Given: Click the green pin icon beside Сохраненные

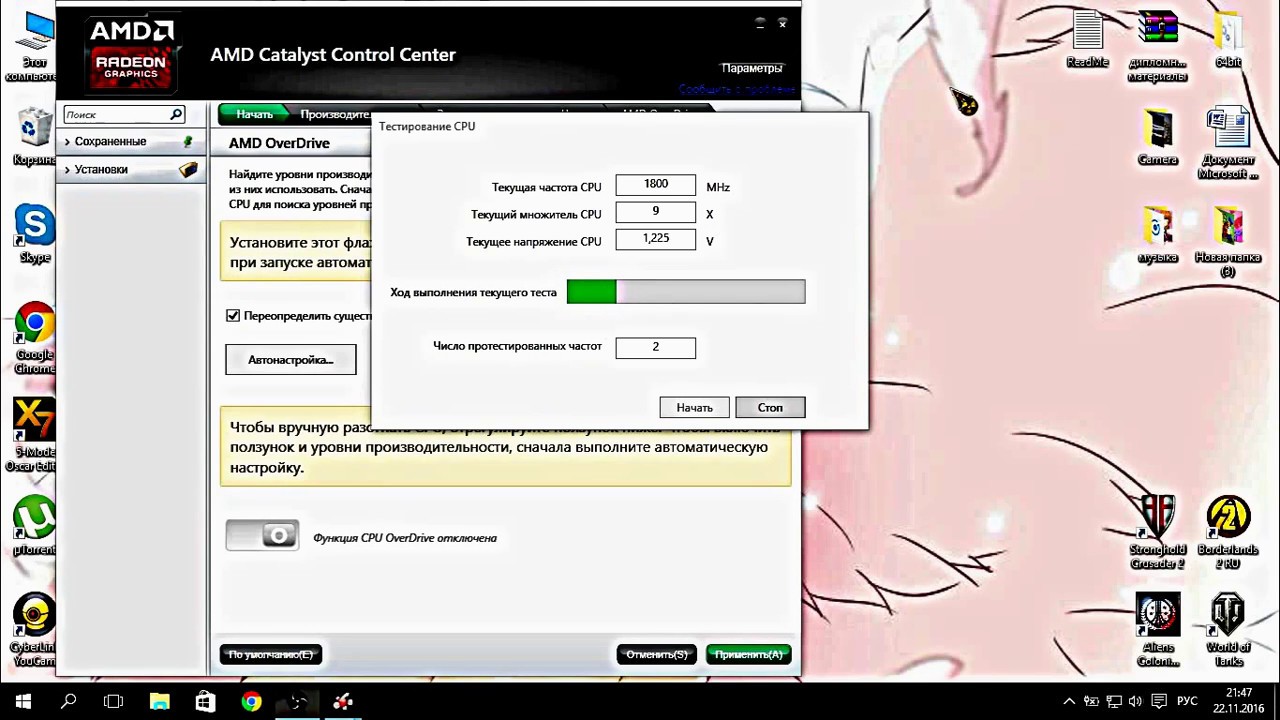Looking at the screenshot, I should pos(188,142).
